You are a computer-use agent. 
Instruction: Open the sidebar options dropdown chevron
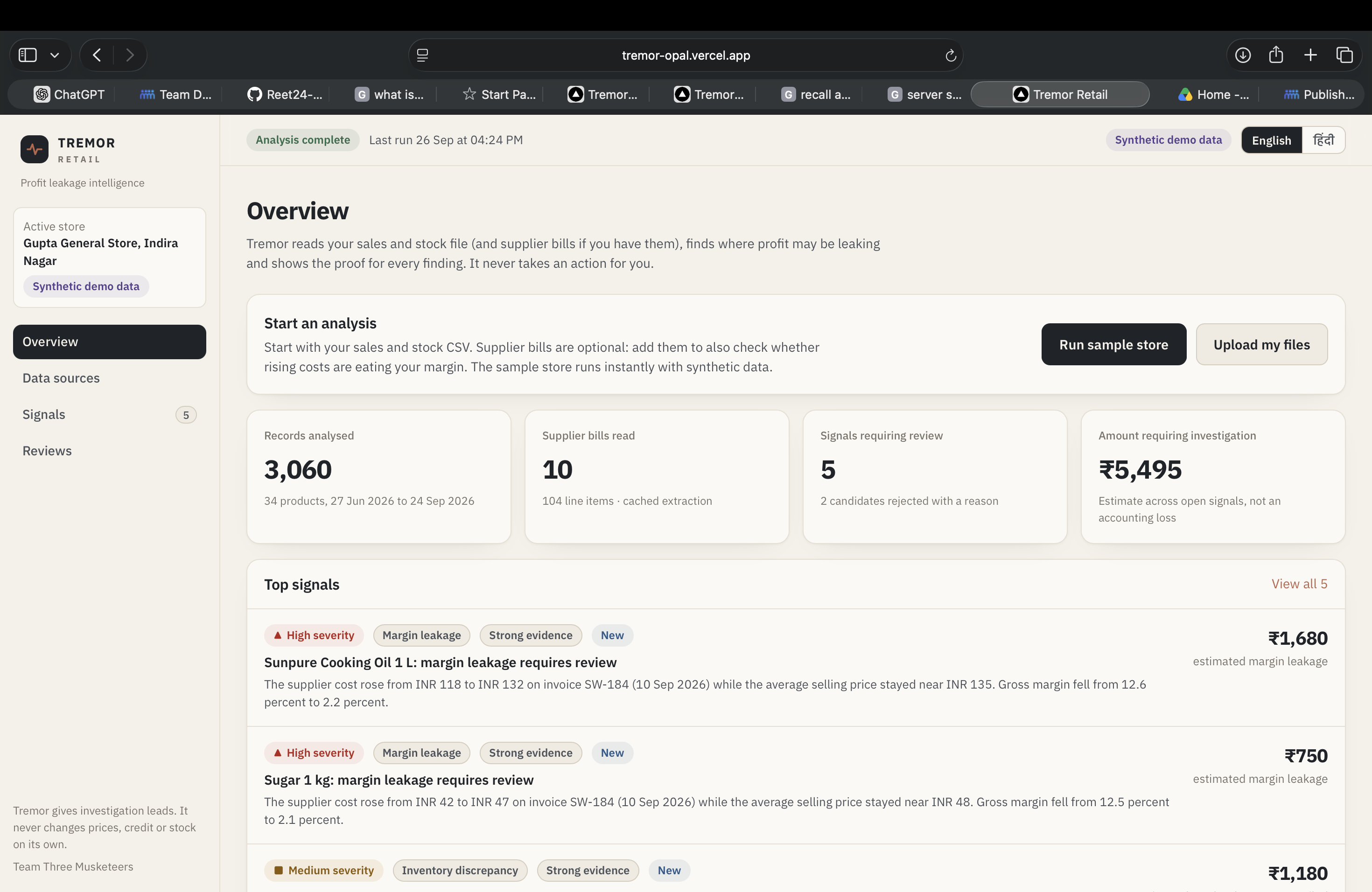(55, 56)
